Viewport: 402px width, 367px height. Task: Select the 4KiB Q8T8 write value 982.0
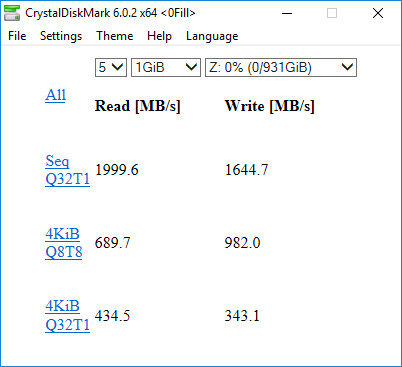[242, 243]
